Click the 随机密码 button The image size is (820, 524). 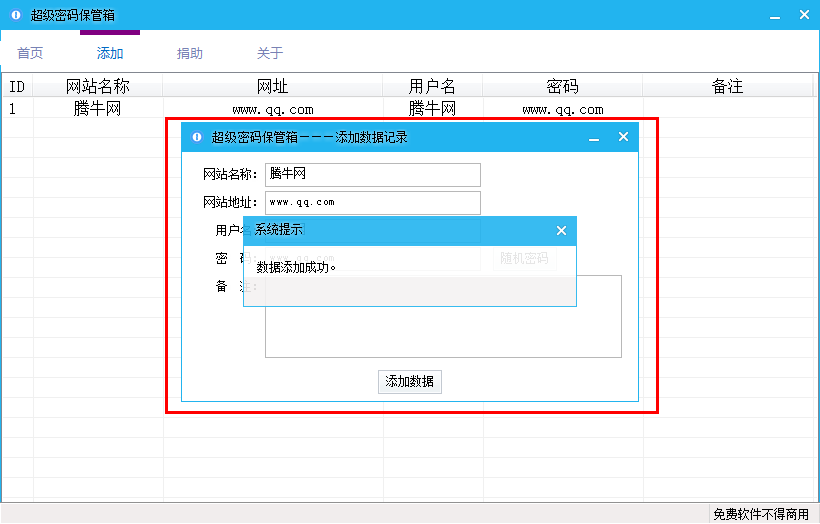click(524, 258)
